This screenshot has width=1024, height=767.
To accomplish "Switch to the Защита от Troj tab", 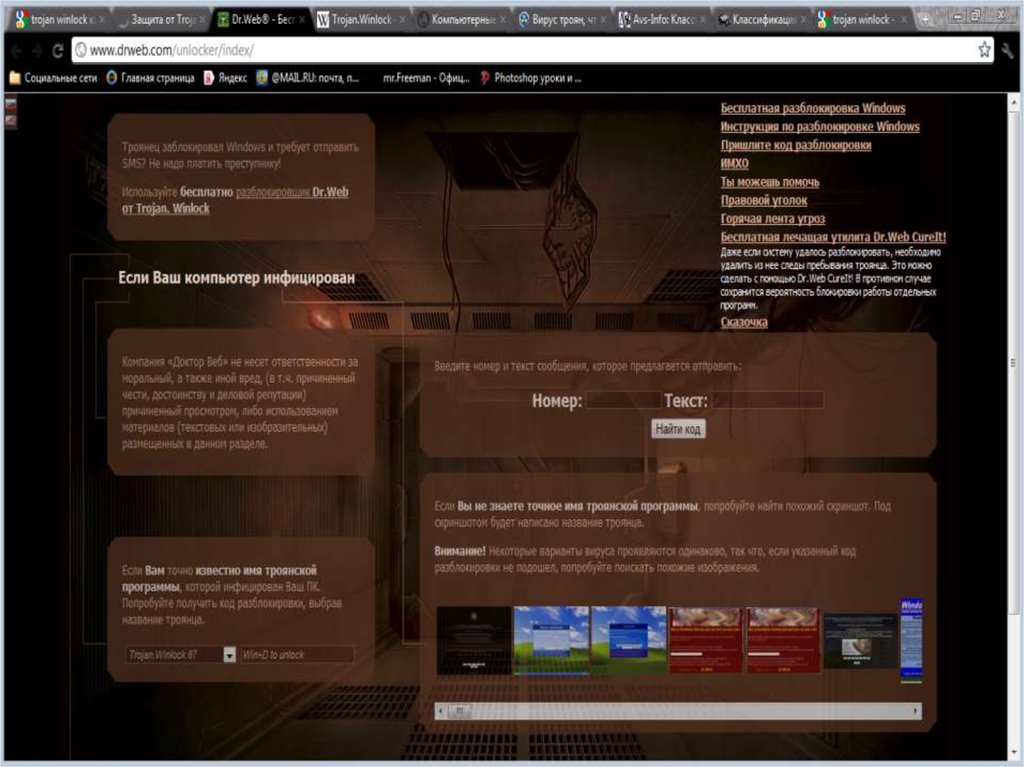I will 163,20.
